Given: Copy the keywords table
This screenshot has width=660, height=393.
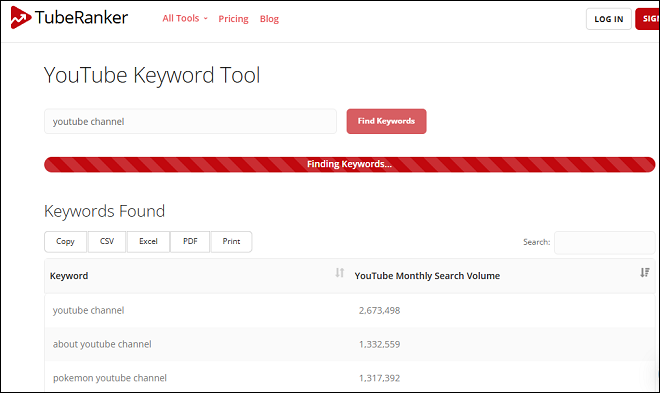Looking at the screenshot, I should pyautogui.click(x=65, y=242).
